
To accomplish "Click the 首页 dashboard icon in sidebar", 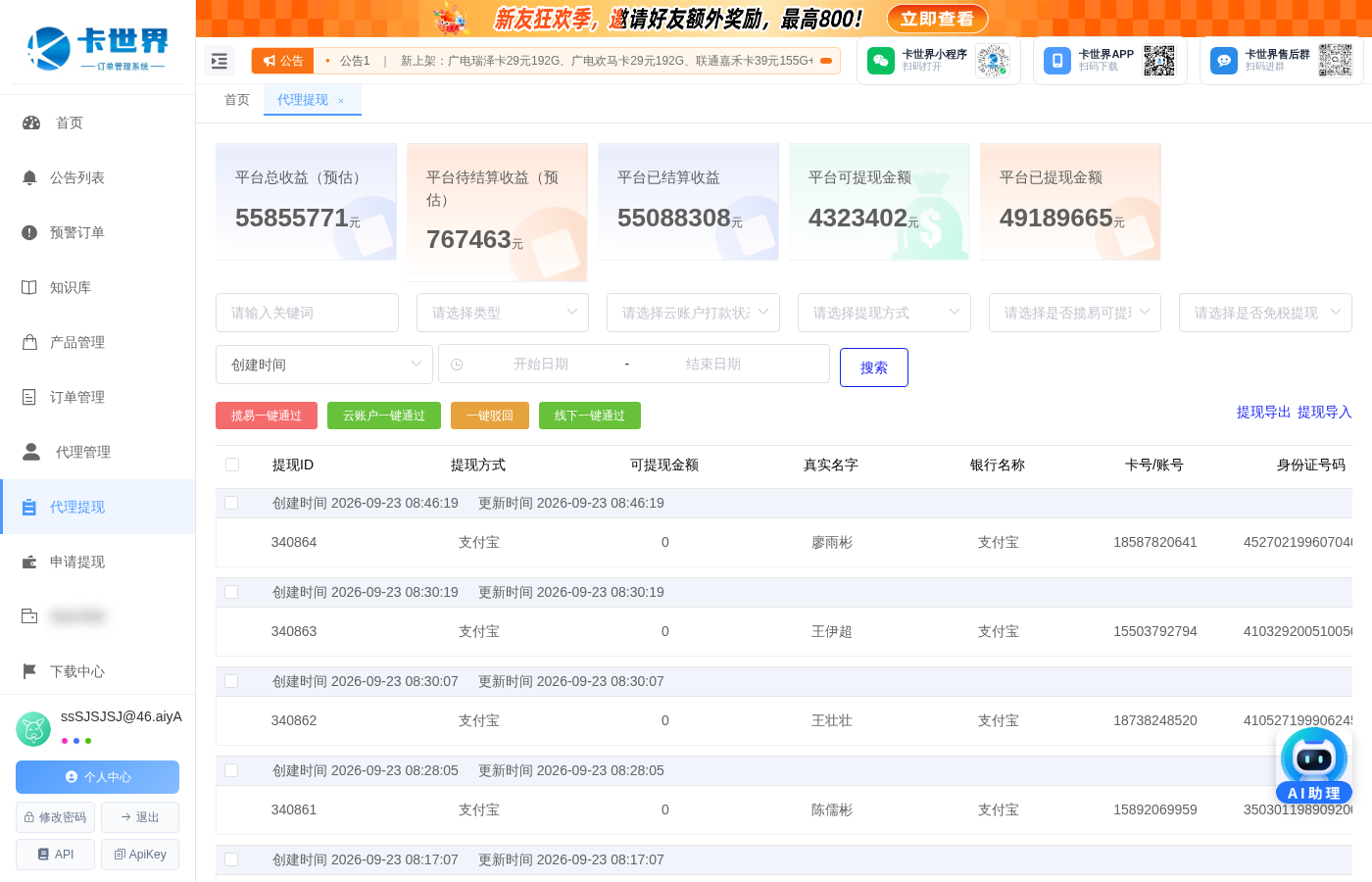I will coord(31,122).
